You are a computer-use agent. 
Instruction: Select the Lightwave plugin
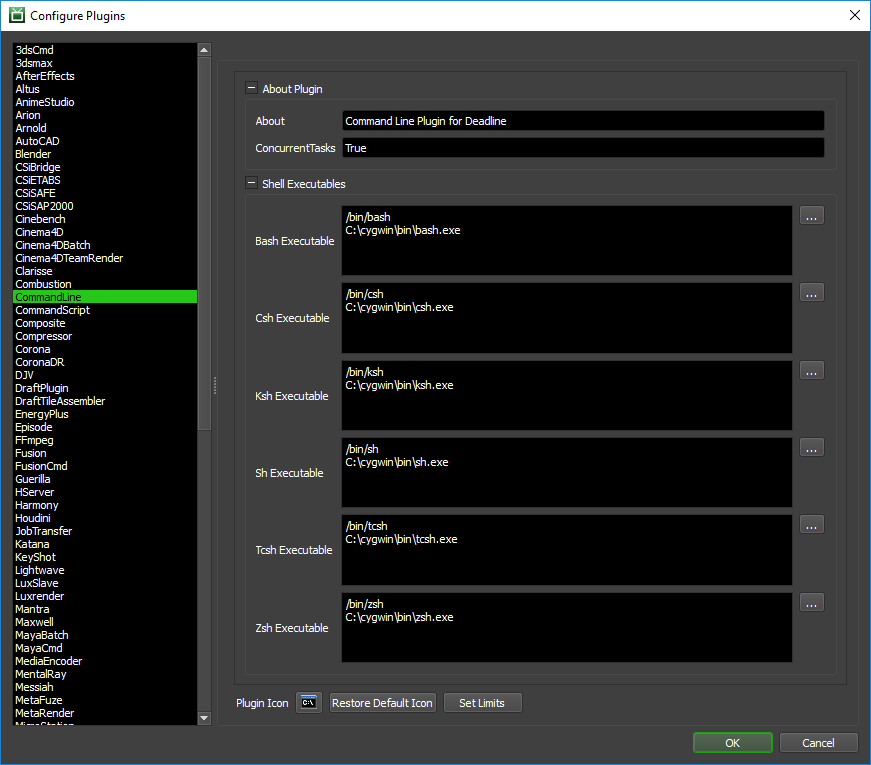pyautogui.click(x=105, y=570)
